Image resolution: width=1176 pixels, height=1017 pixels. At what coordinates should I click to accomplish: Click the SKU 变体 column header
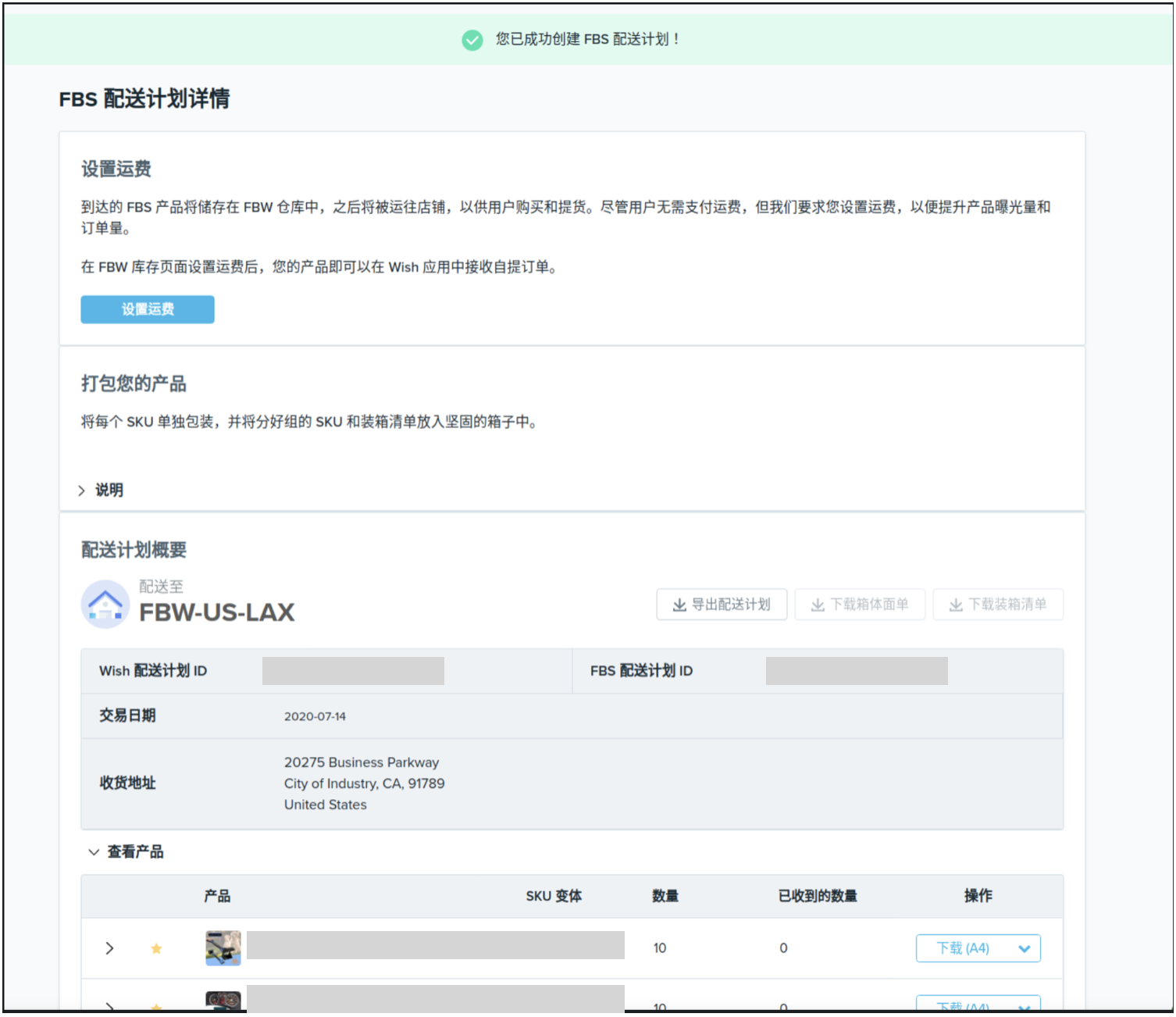coord(554,896)
